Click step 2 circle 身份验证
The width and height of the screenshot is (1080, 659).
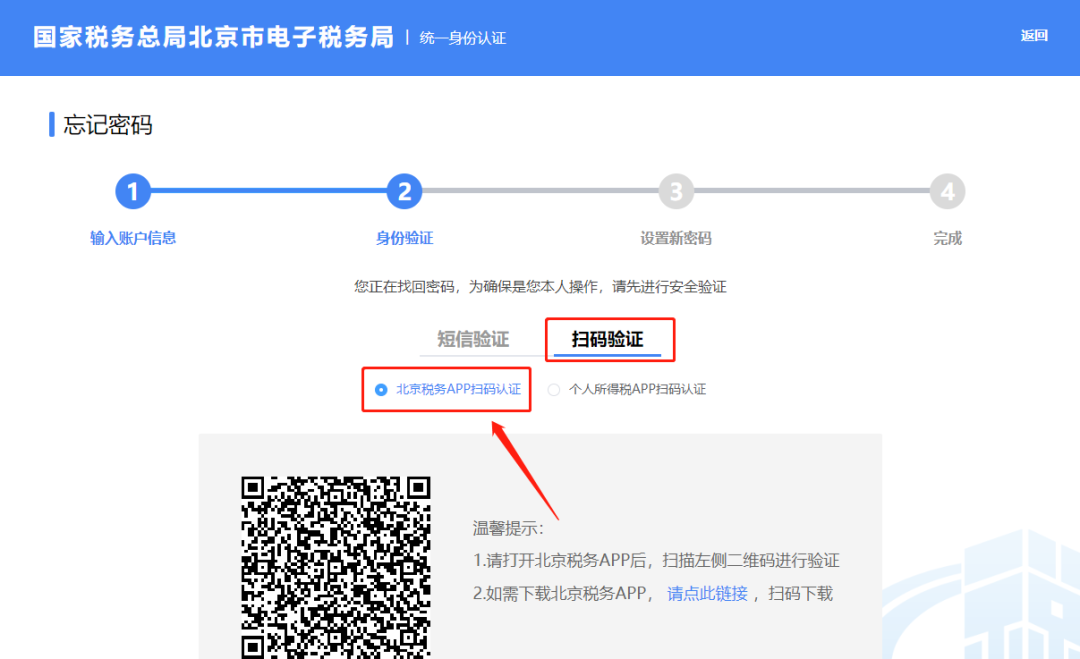(x=404, y=191)
